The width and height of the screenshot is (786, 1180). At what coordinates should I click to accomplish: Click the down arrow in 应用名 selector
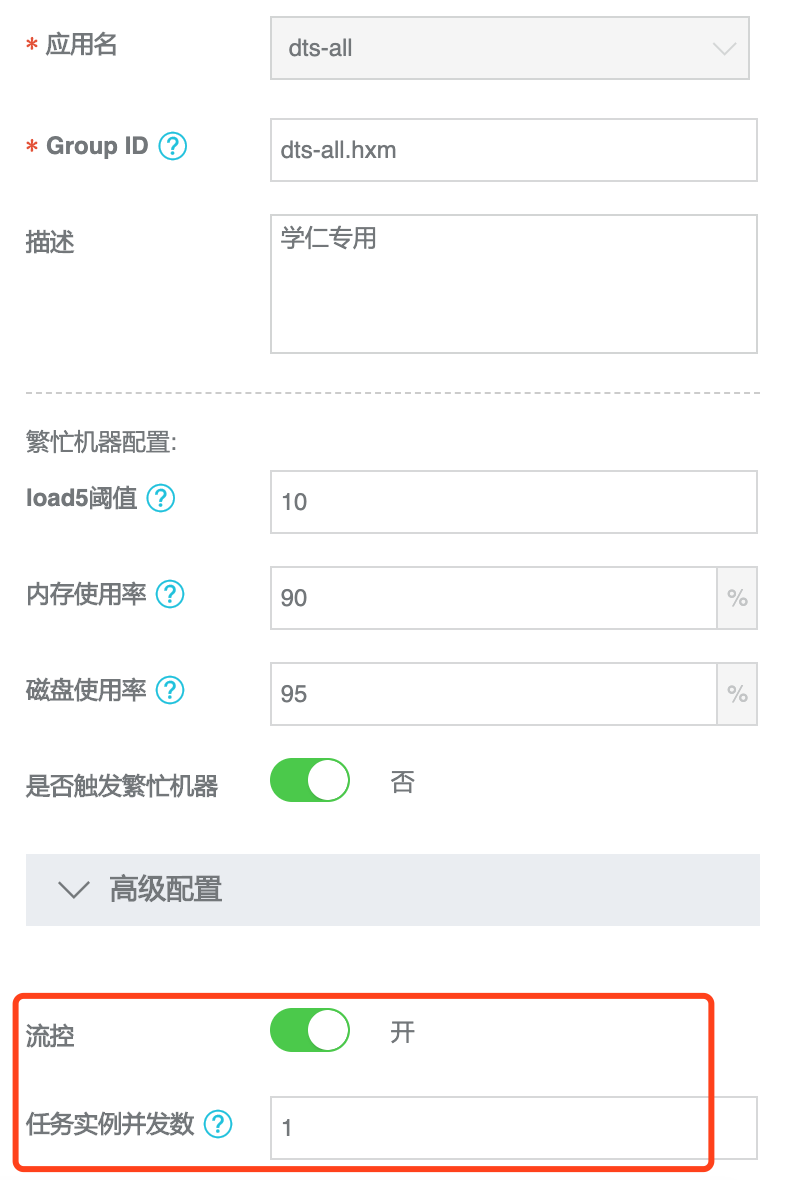724,48
